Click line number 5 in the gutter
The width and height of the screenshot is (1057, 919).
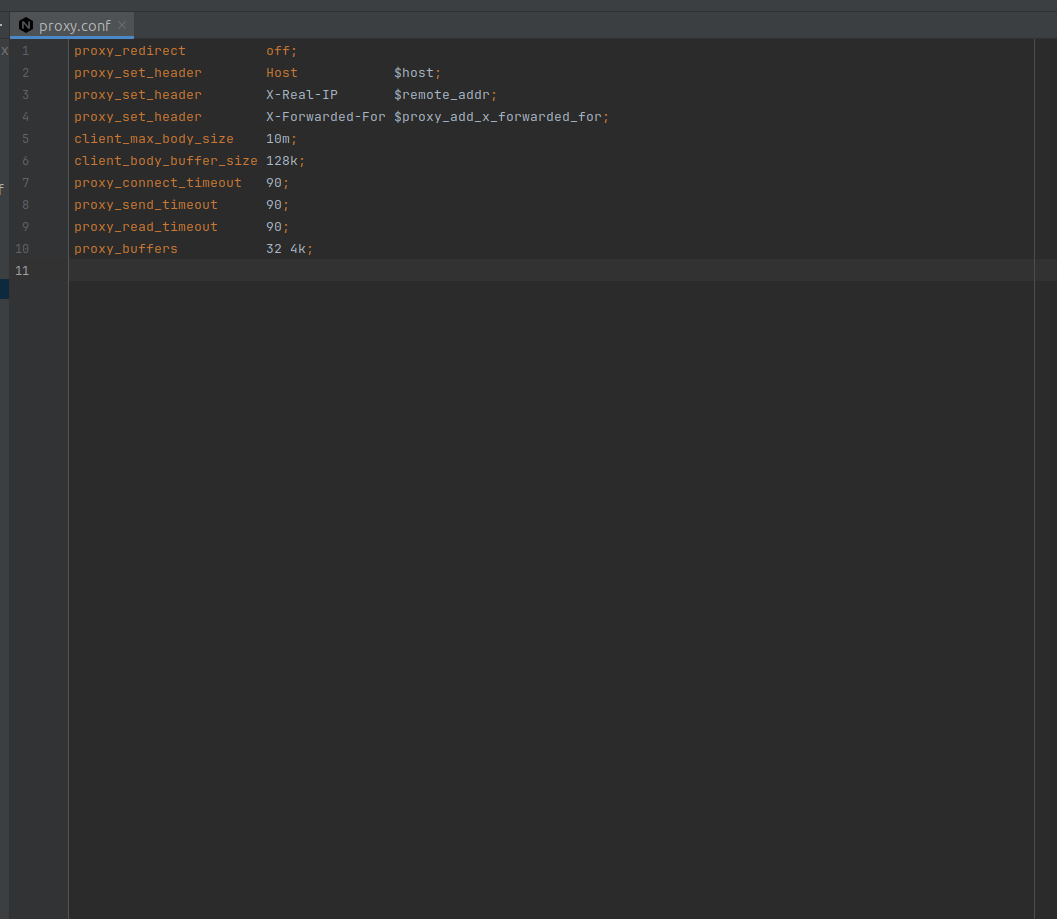(25, 138)
